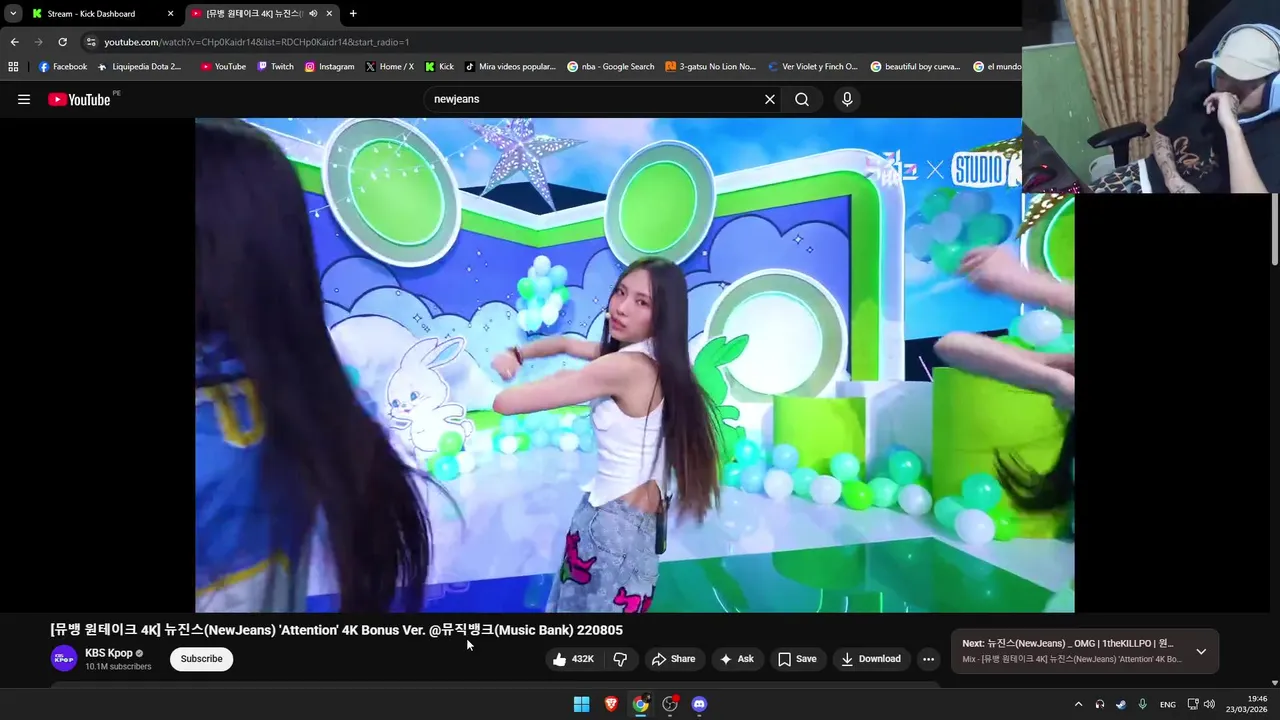Open the Facebook bookmark
1280x720 pixels.
pos(63,67)
